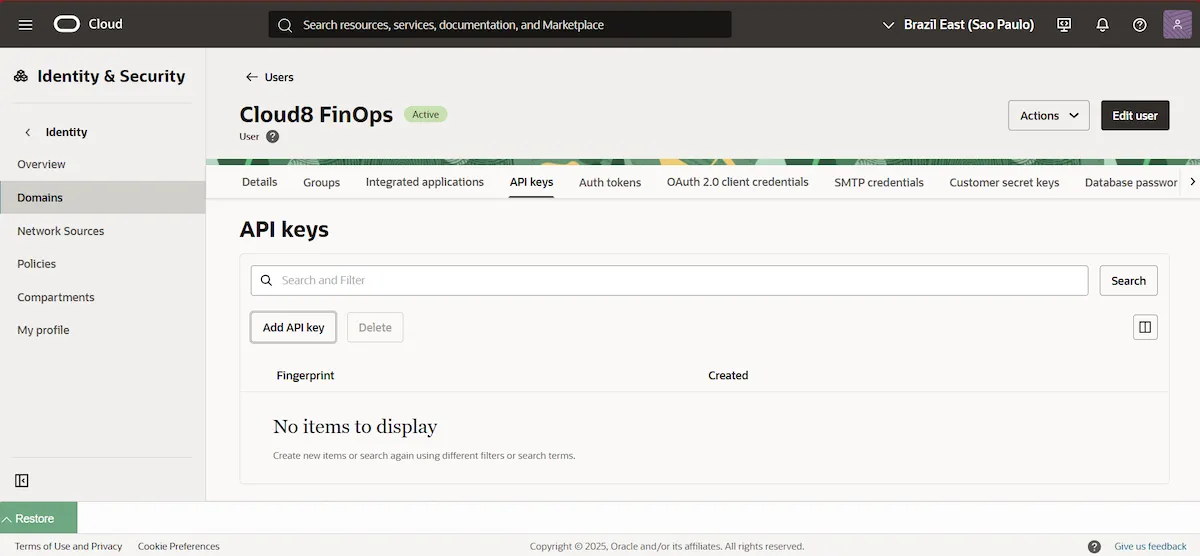1200x556 pixels.
Task: Click the help icon beside User label
Action: (272, 137)
